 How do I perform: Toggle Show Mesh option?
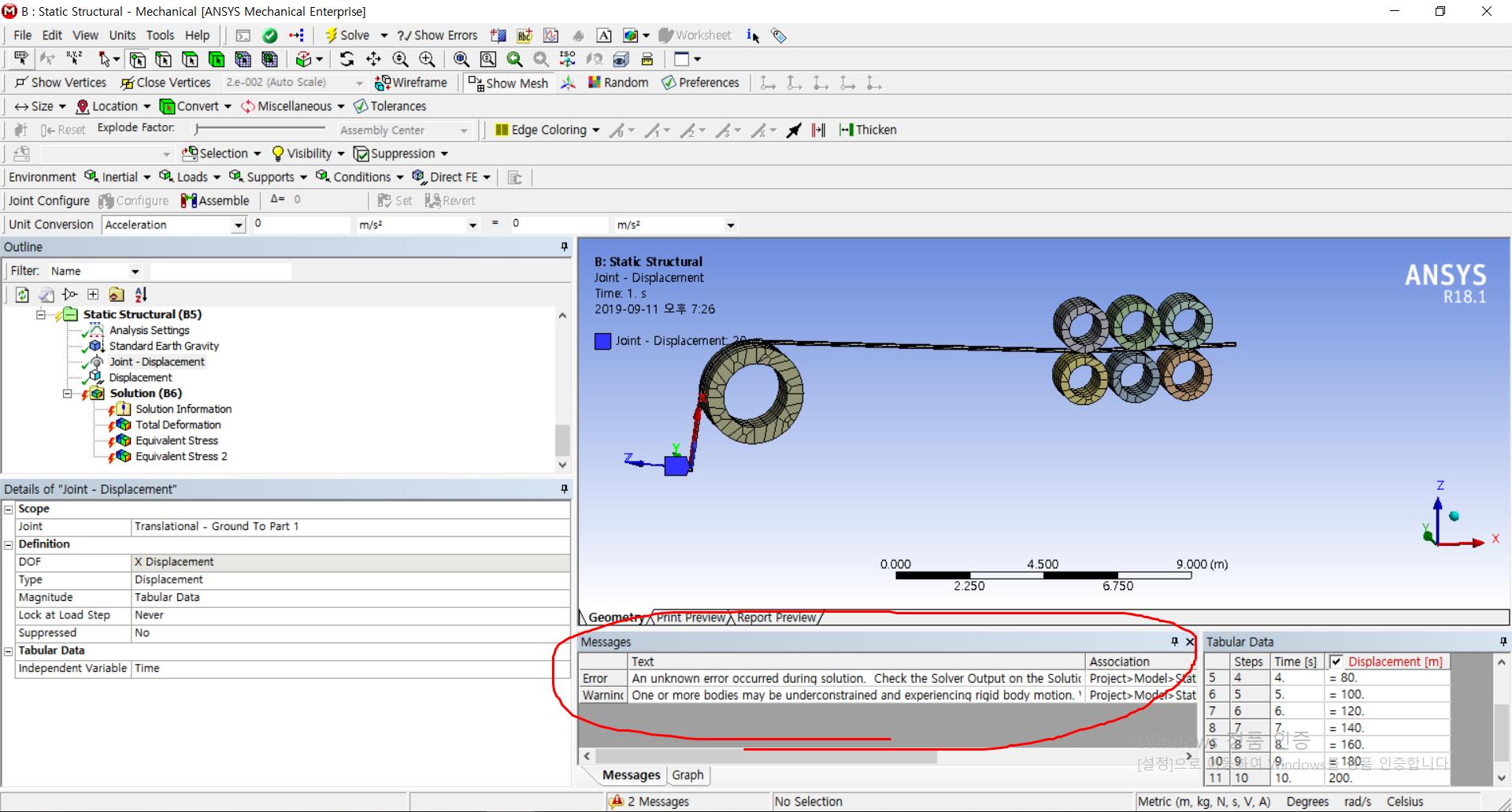click(508, 83)
